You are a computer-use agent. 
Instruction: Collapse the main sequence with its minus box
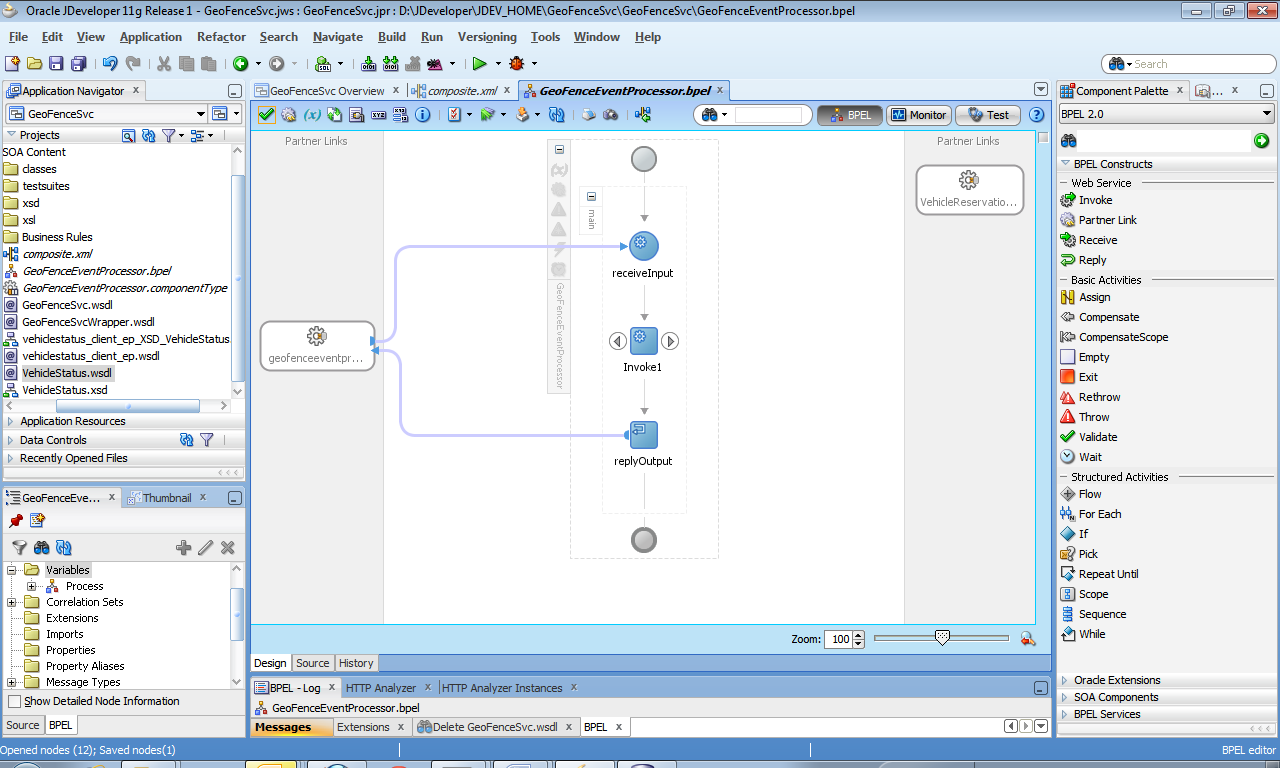[591, 197]
